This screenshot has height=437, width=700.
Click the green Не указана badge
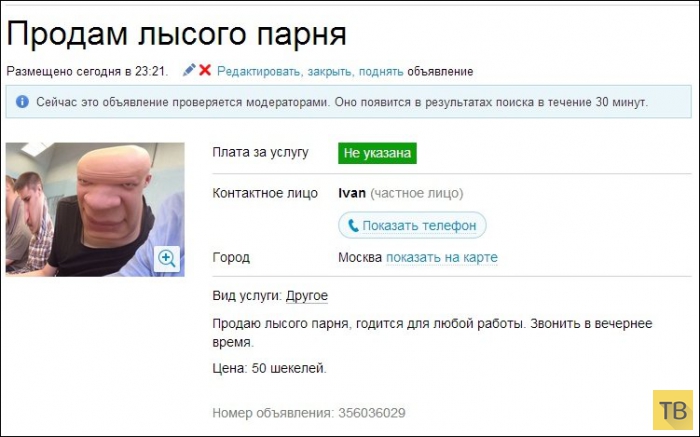click(377, 153)
